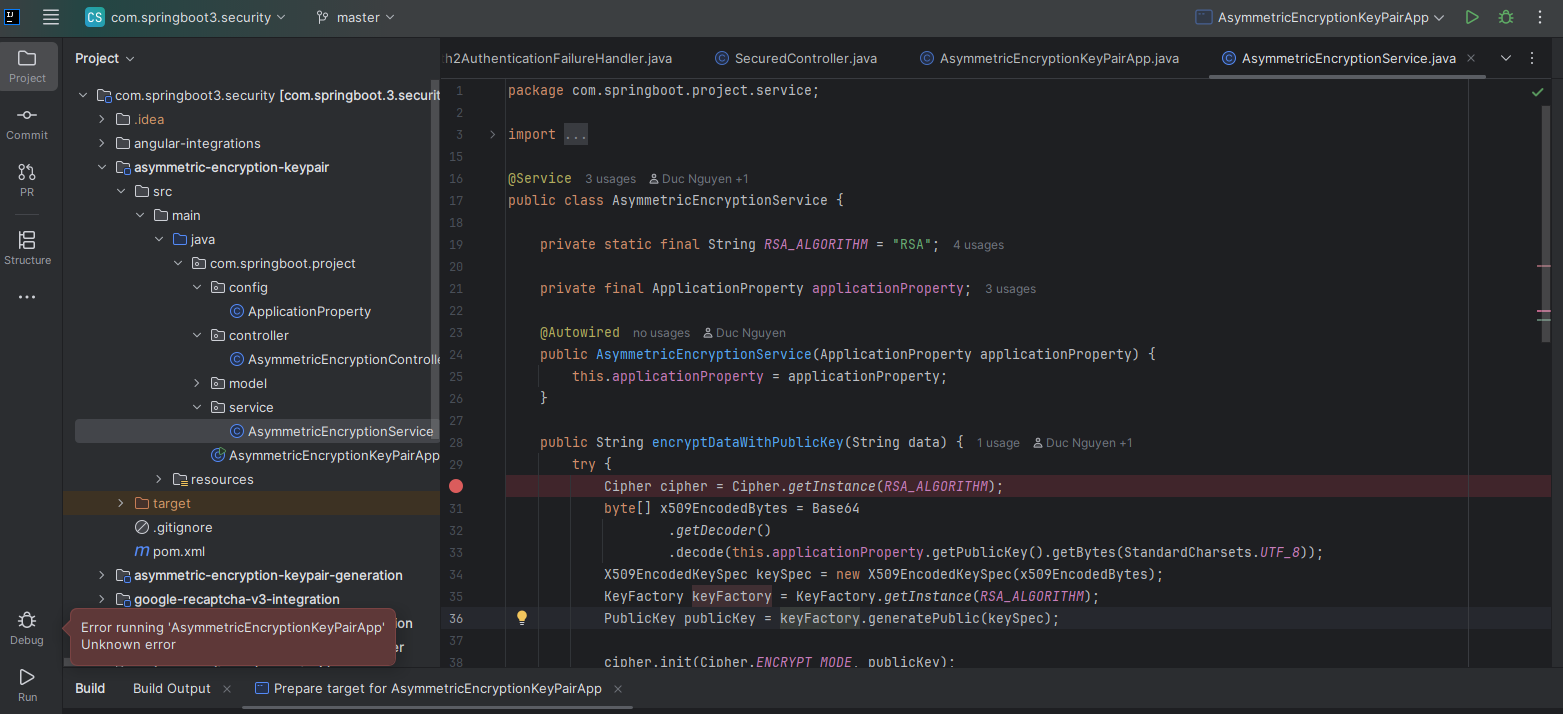Image resolution: width=1563 pixels, height=714 pixels.
Task: Expand google-recaptcha-v3-integration module
Action: [102, 599]
